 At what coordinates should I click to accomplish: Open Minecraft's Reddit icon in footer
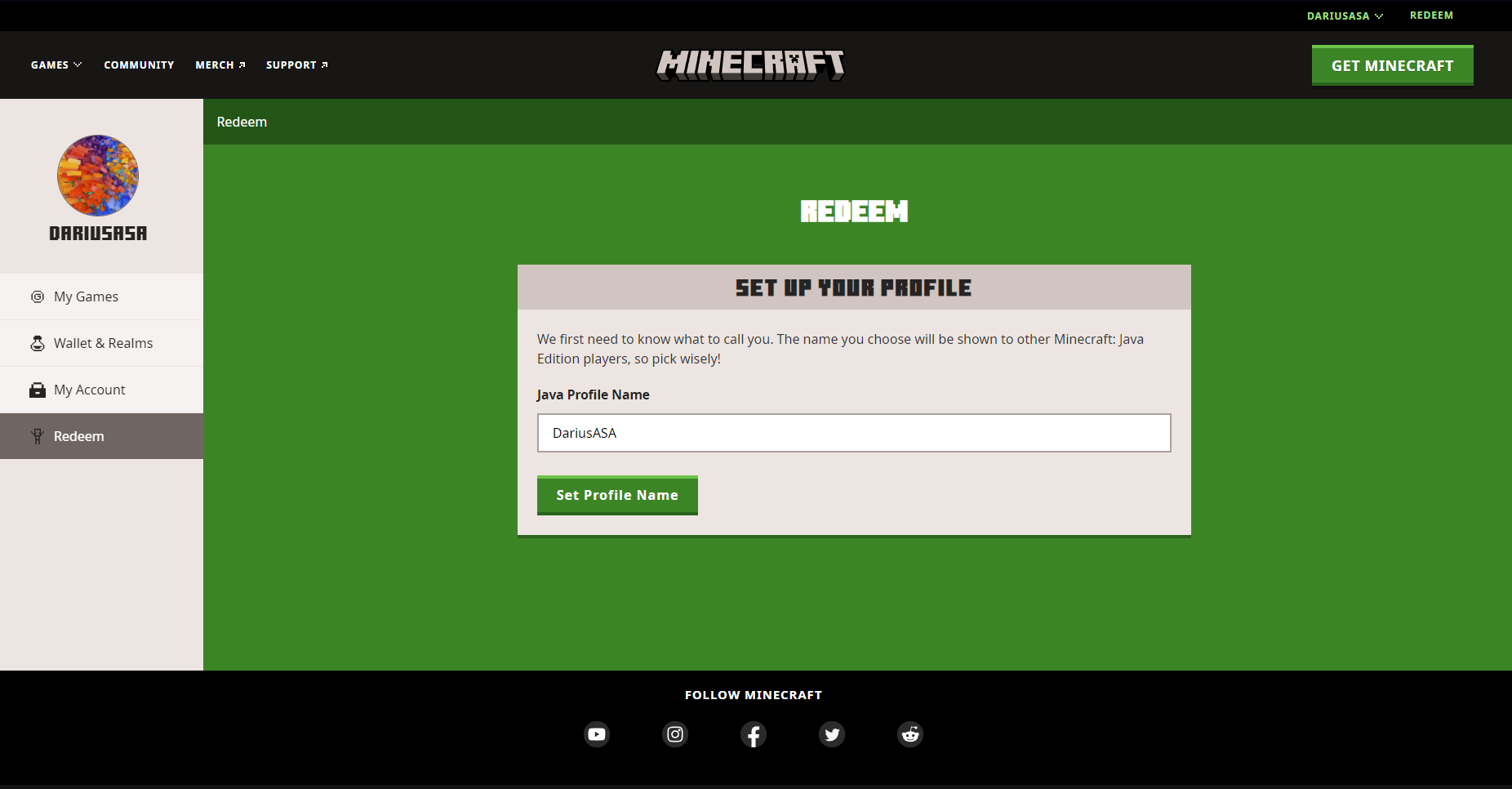910,734
